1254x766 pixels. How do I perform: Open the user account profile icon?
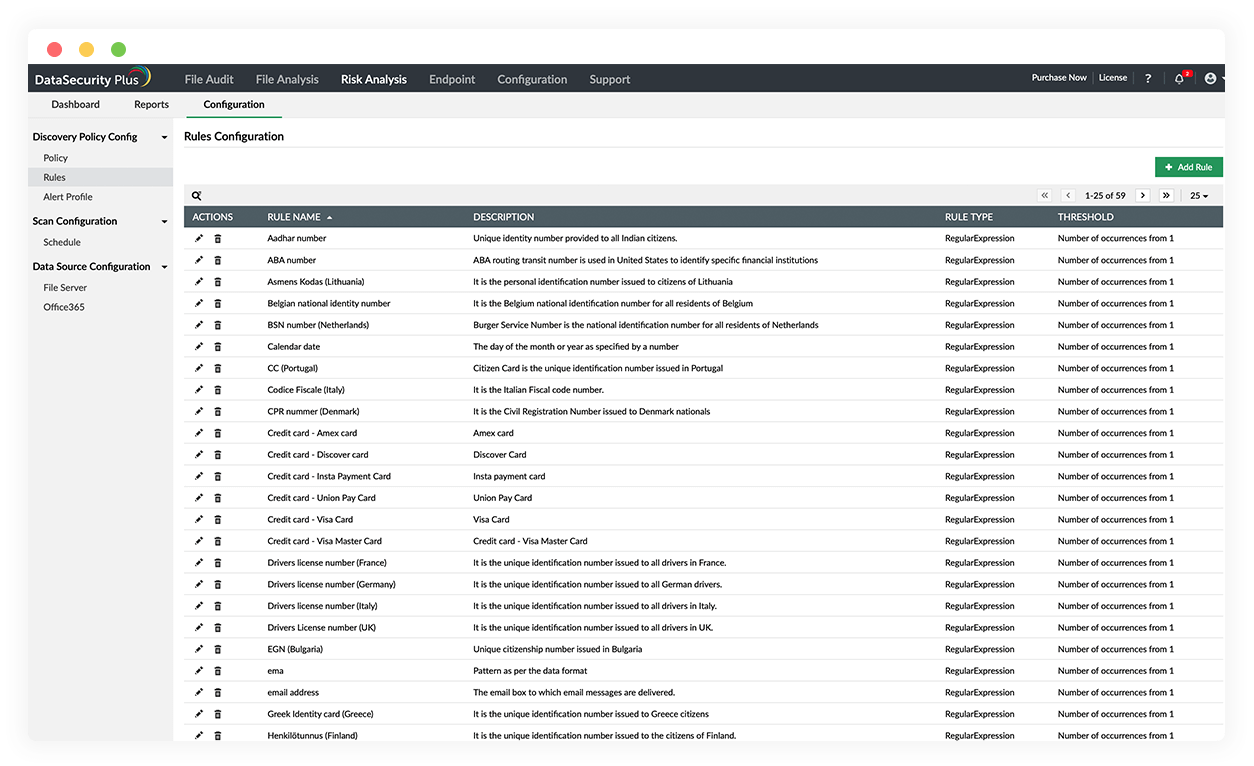1209,78
